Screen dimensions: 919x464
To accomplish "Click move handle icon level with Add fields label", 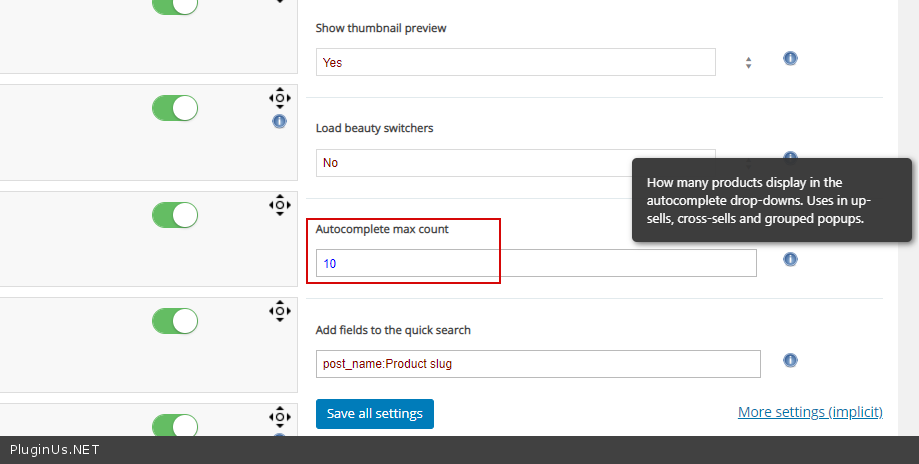I will tap(279, 311).
